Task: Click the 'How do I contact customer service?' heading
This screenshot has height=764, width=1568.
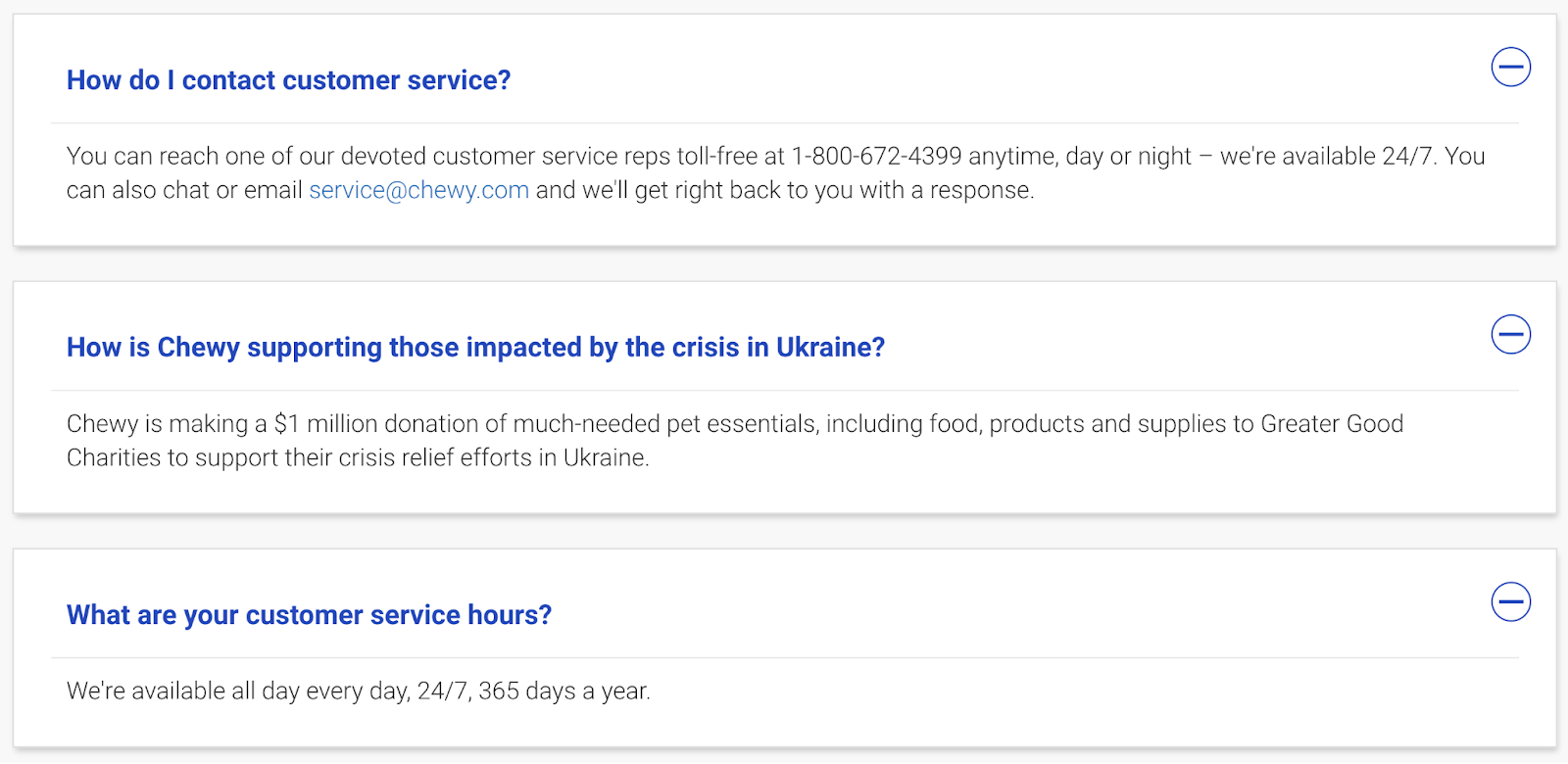Action: click(x=288, y=80)
